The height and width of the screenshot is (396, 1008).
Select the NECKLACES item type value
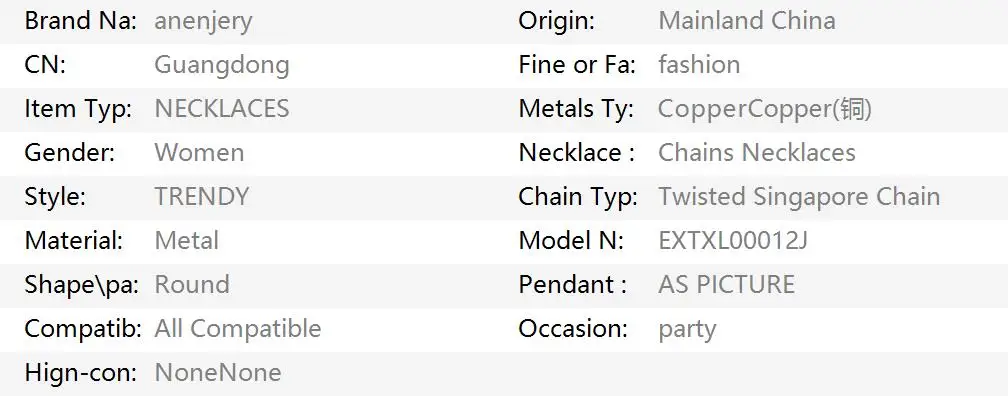(x=222, y=109)
